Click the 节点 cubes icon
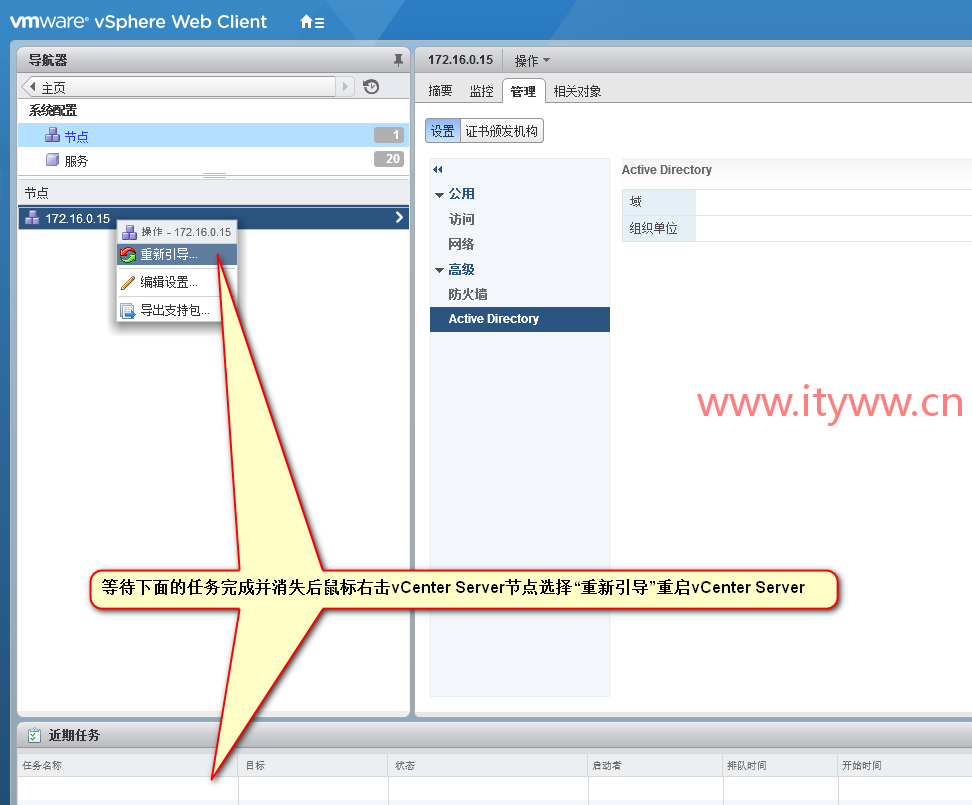The height and width of the screenshot is (805, 972). click(x=53, y=135)
